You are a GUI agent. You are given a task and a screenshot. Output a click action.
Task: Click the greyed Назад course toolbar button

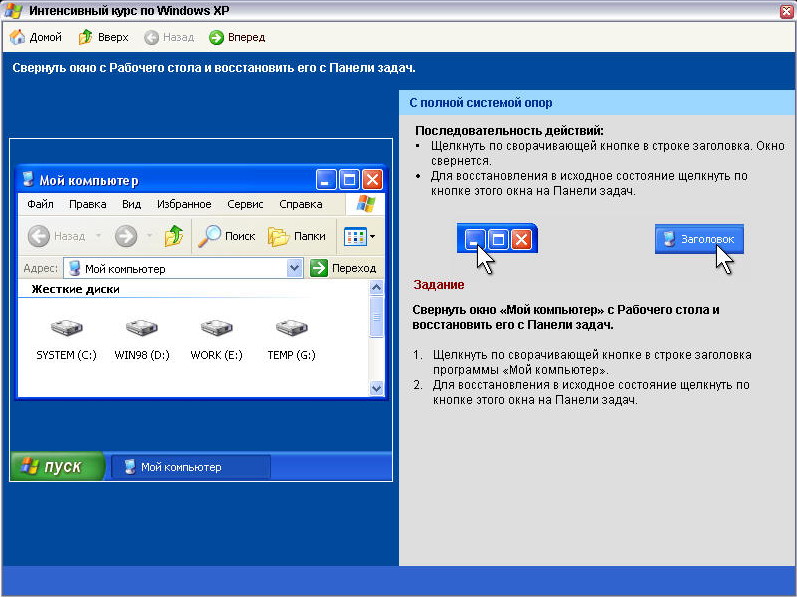(169, 37)
